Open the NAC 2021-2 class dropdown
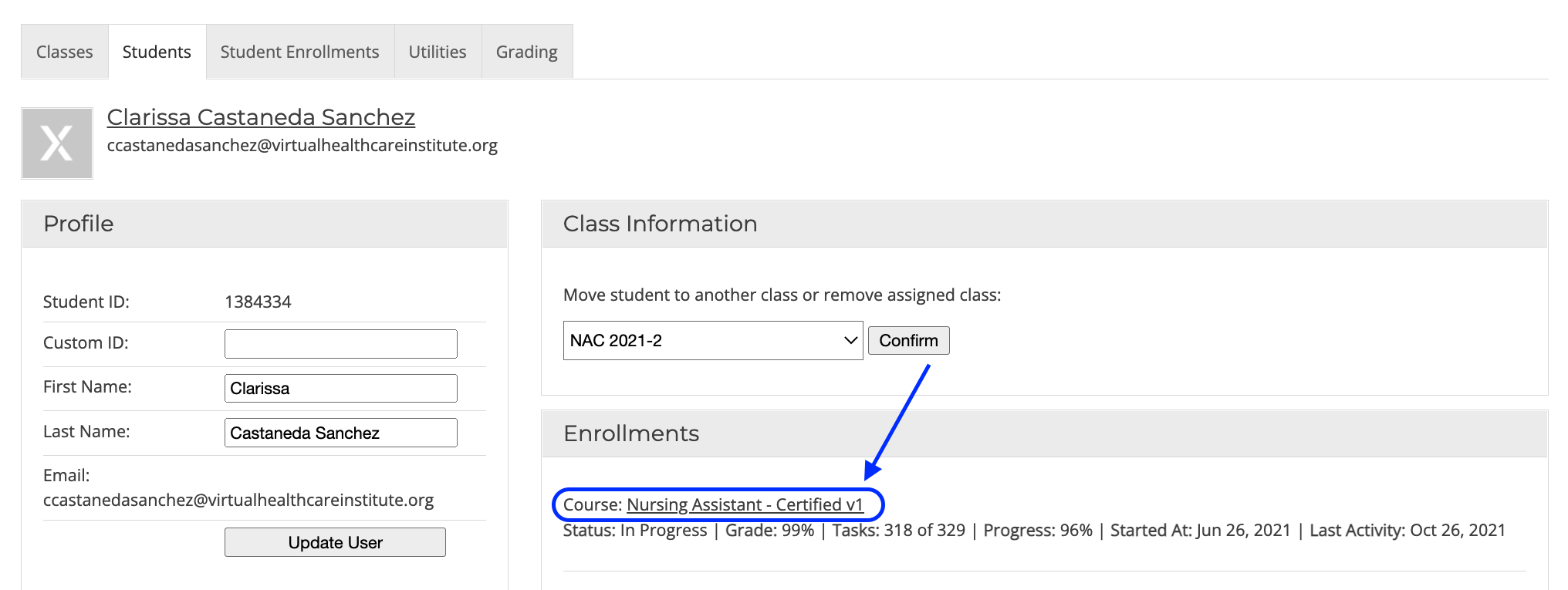Screen dimensions: 1568x590 713,340
